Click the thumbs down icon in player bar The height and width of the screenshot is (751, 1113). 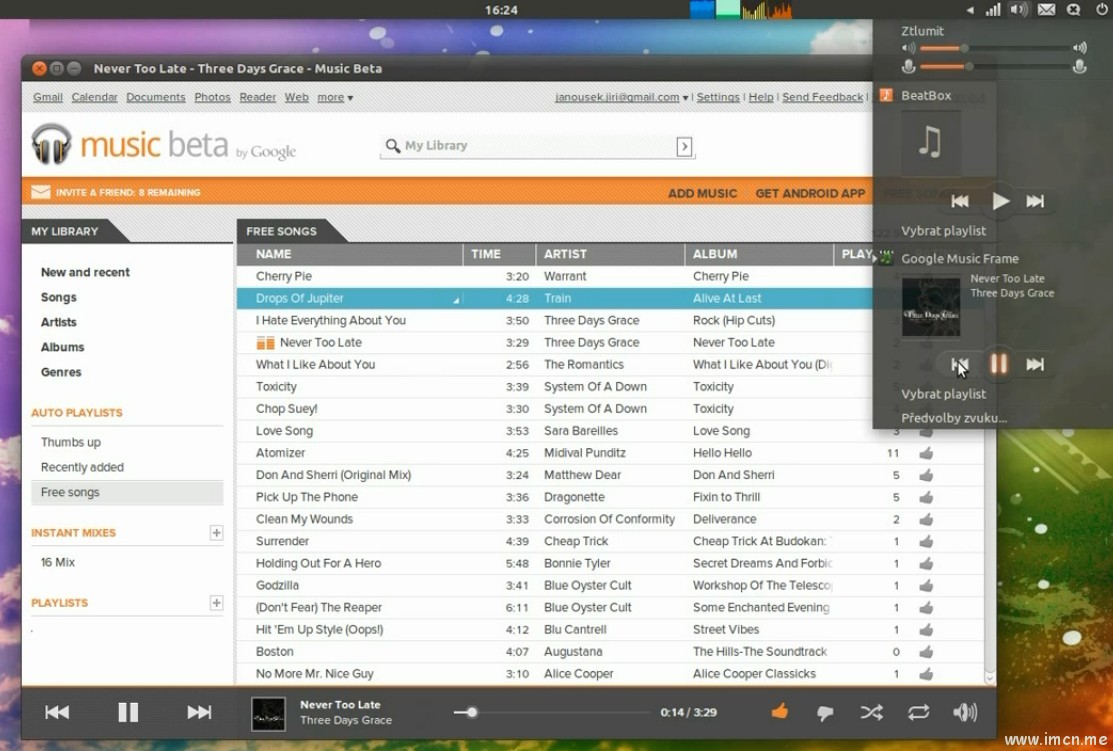(825, 713)
